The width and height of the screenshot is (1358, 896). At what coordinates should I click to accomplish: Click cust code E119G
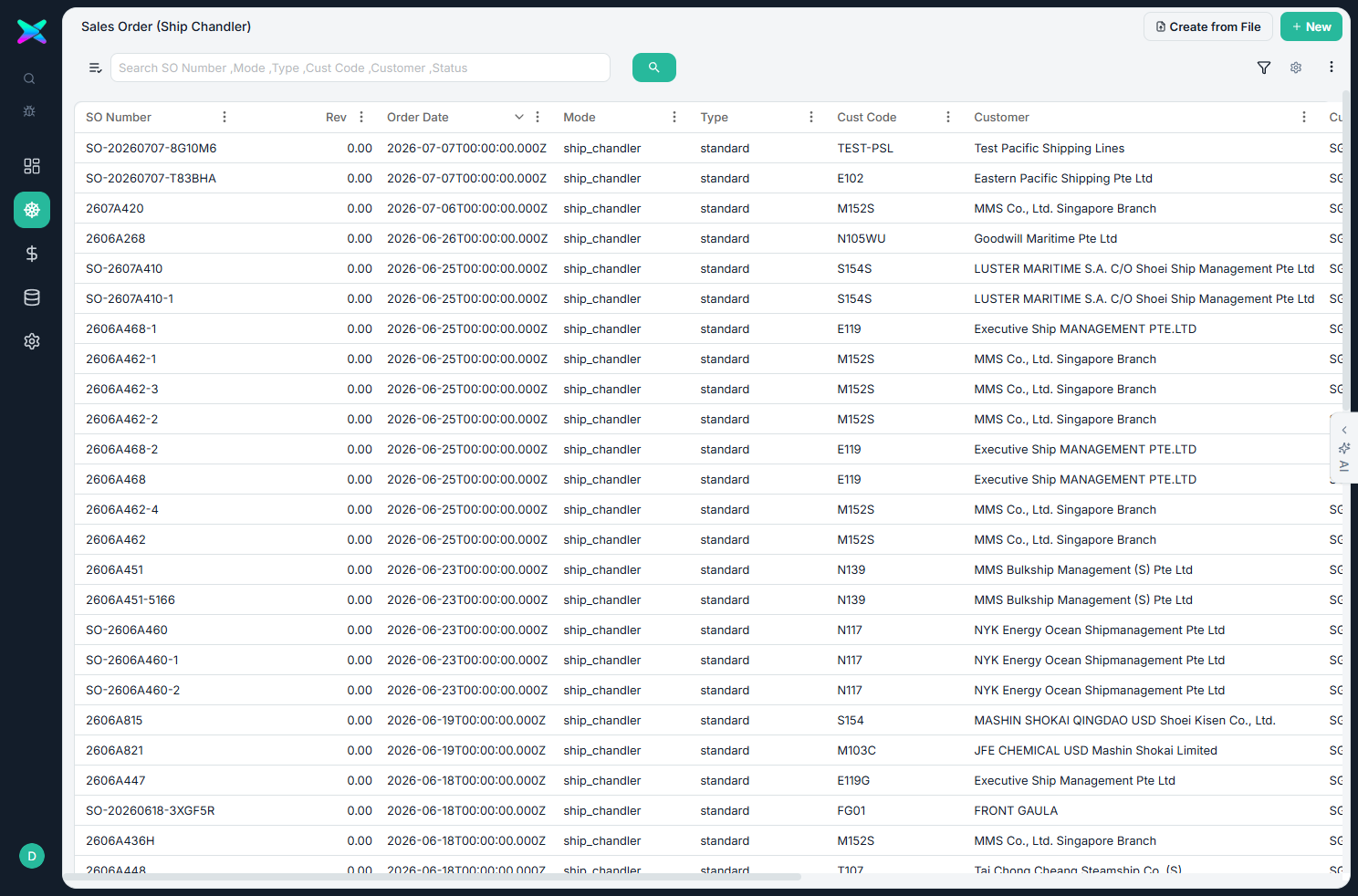853,780
